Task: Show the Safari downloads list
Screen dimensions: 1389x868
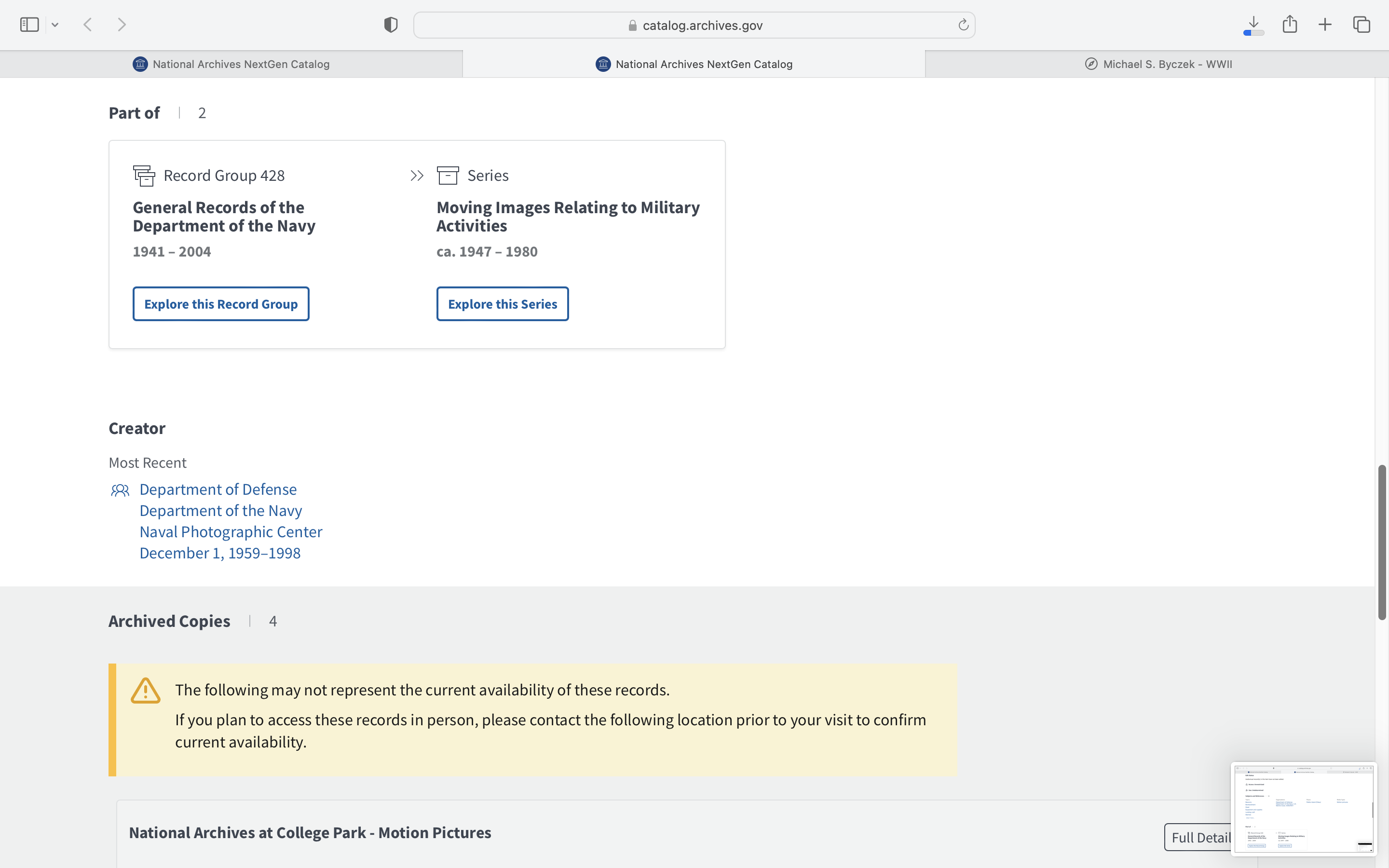Action: coord(1253,25)
